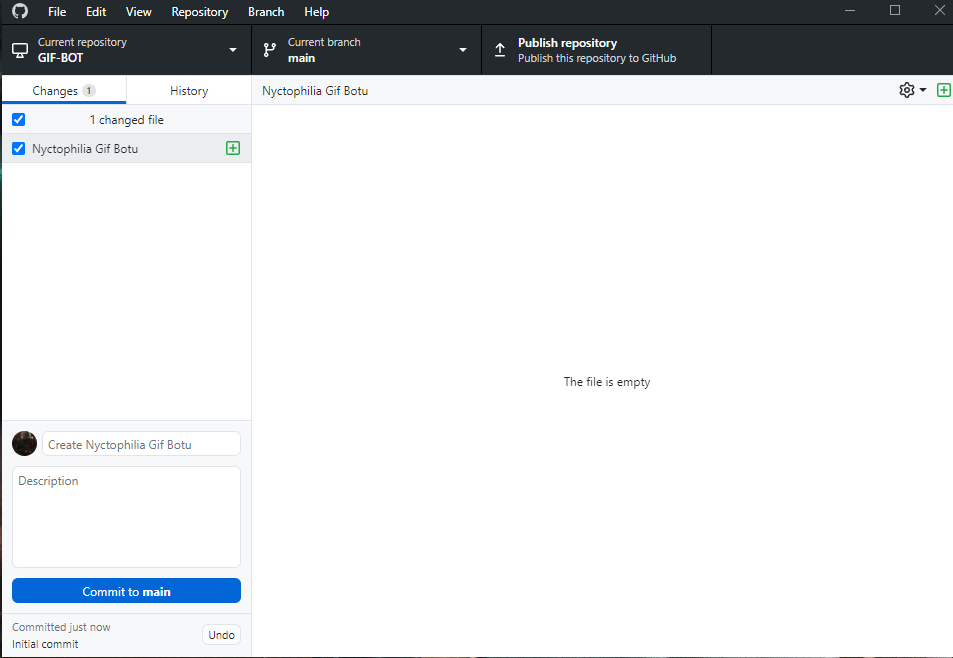This screenshot has height=658, width=953.
Task: Uncheck the Nyctophilia Gif Botu file checkbox
Action: click(19, 148)
